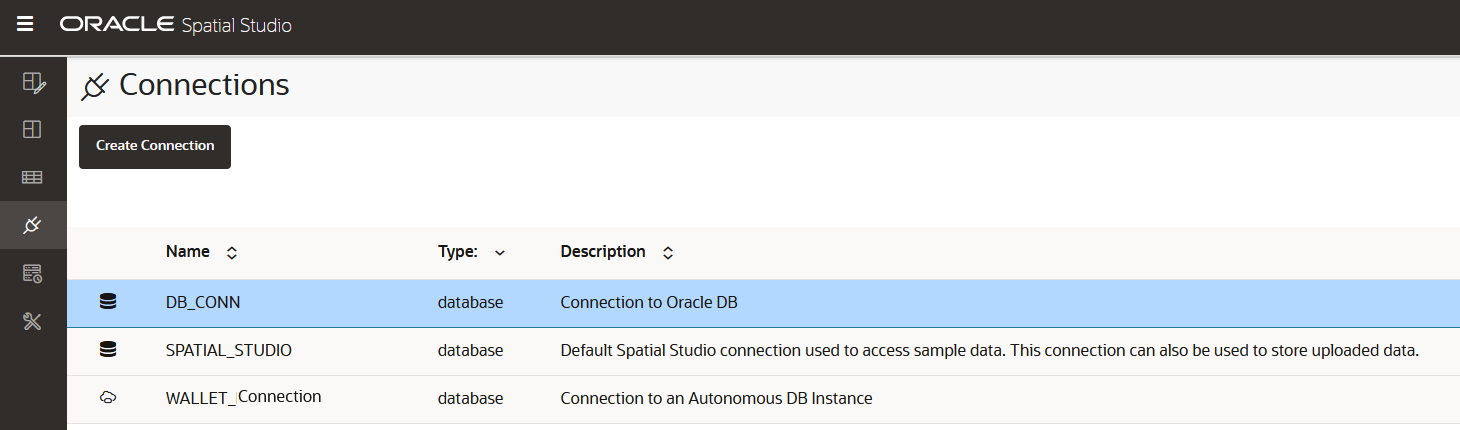1460x430 pixels.
Task: Open the Datasets table icon
Action: click(33, 177)
